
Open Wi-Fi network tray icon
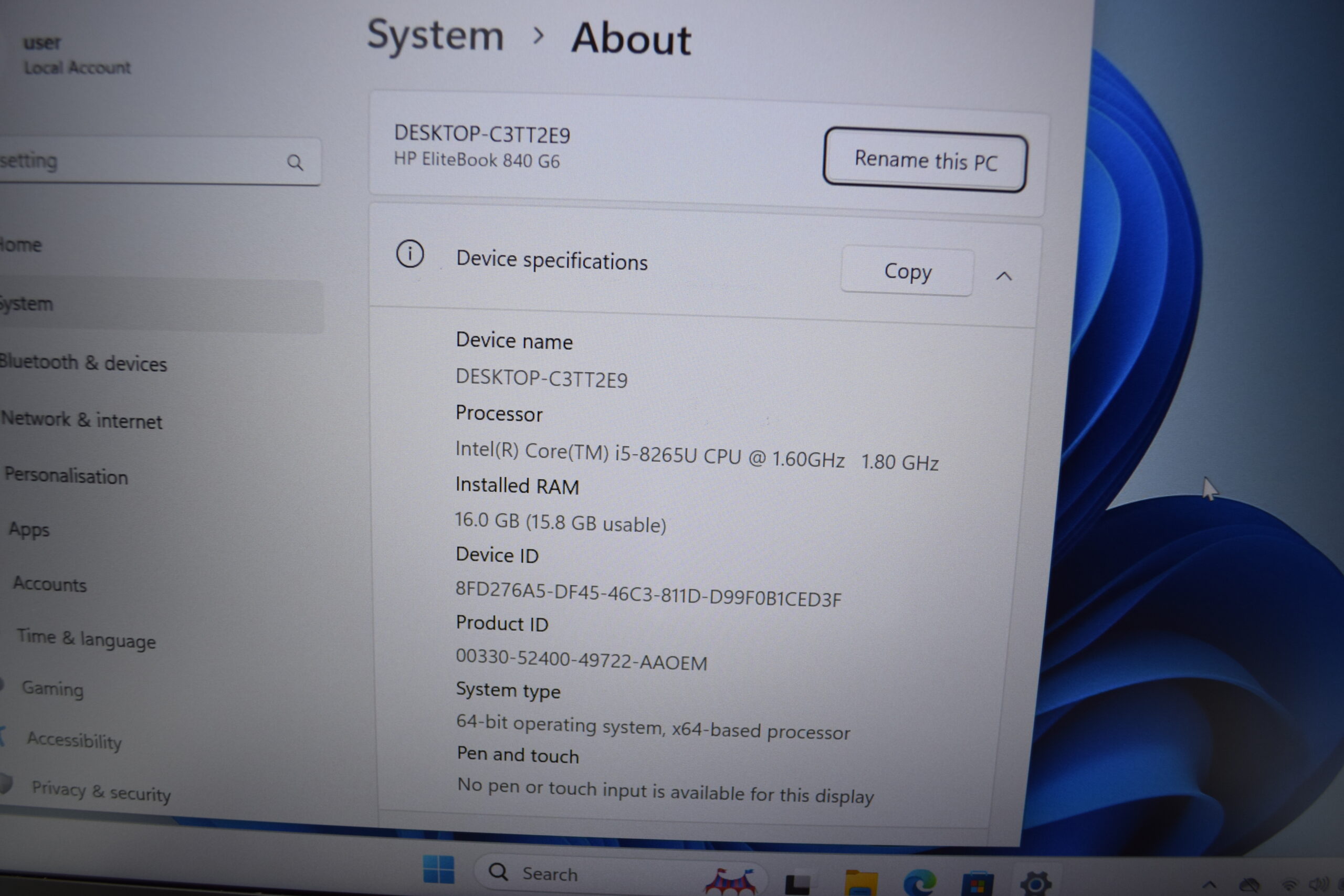(x=1290, y=886)
